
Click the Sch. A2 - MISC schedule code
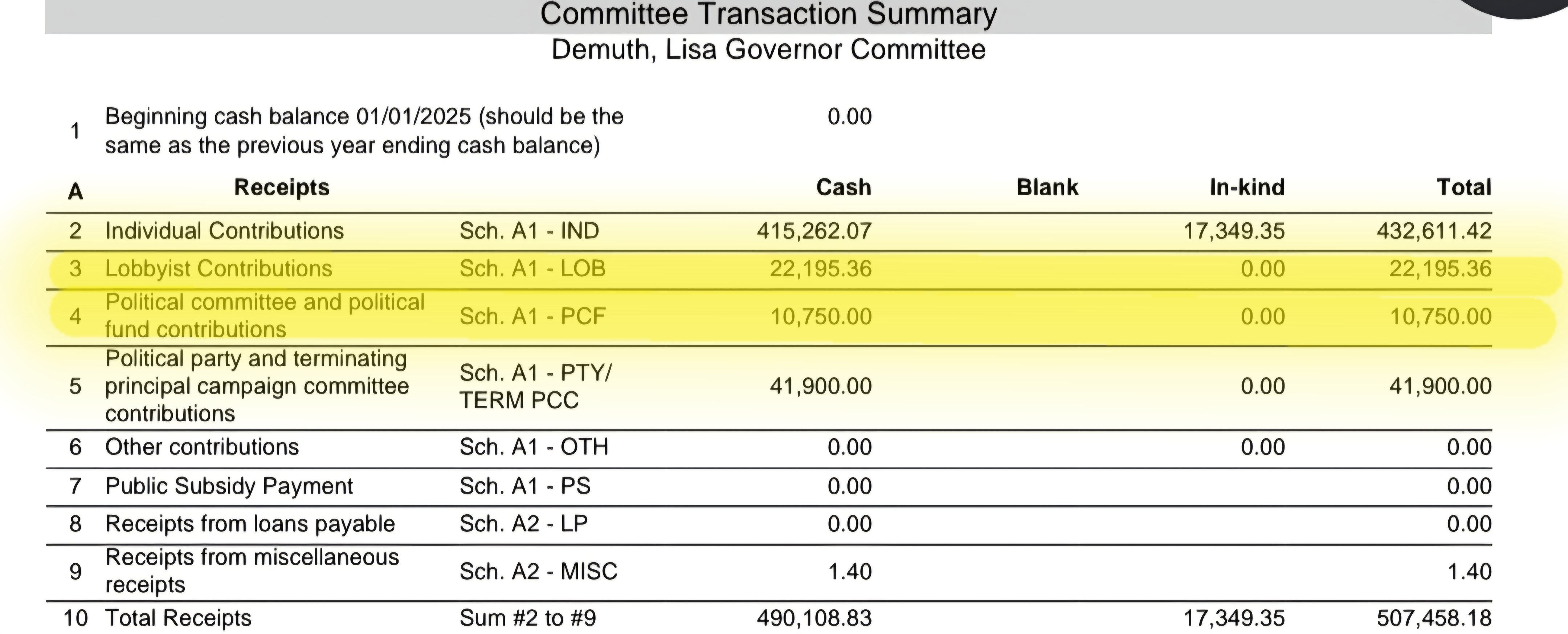tap(538, 571)
